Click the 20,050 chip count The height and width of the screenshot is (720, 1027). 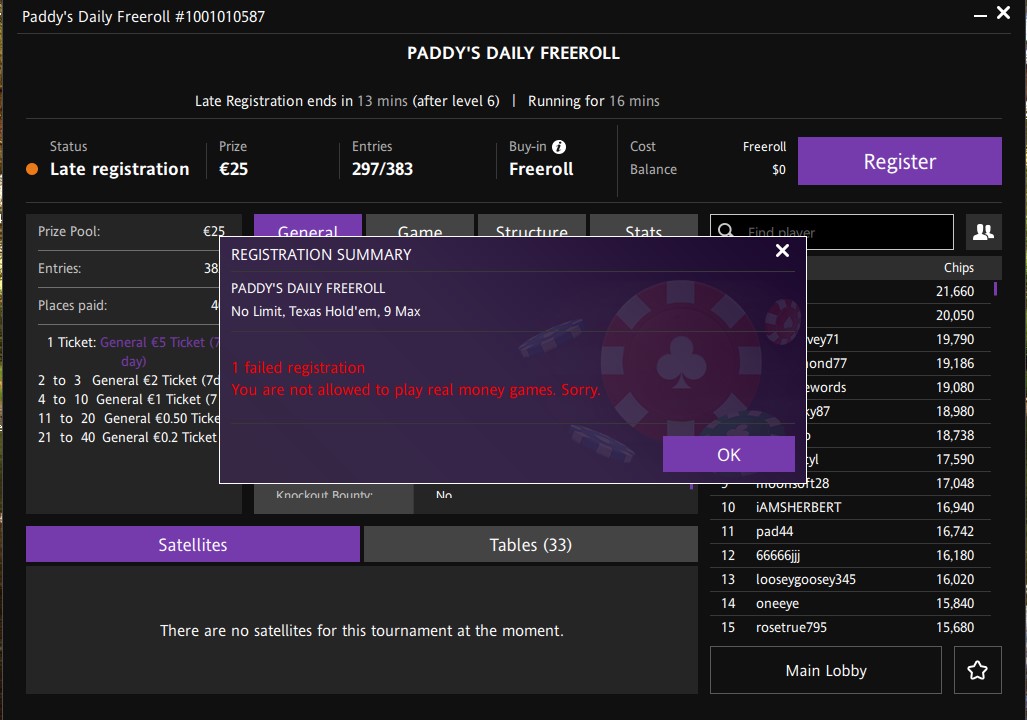[954, 315]
